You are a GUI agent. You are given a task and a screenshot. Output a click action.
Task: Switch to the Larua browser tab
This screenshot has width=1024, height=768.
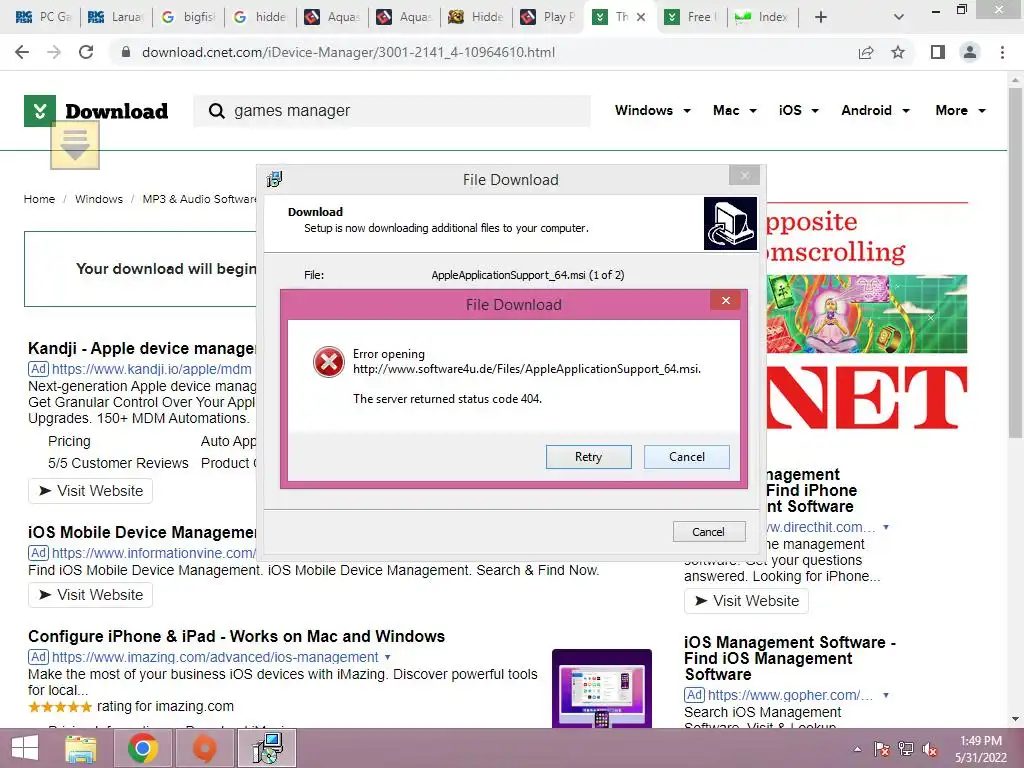pyautogui.click(x=115, y=17)
